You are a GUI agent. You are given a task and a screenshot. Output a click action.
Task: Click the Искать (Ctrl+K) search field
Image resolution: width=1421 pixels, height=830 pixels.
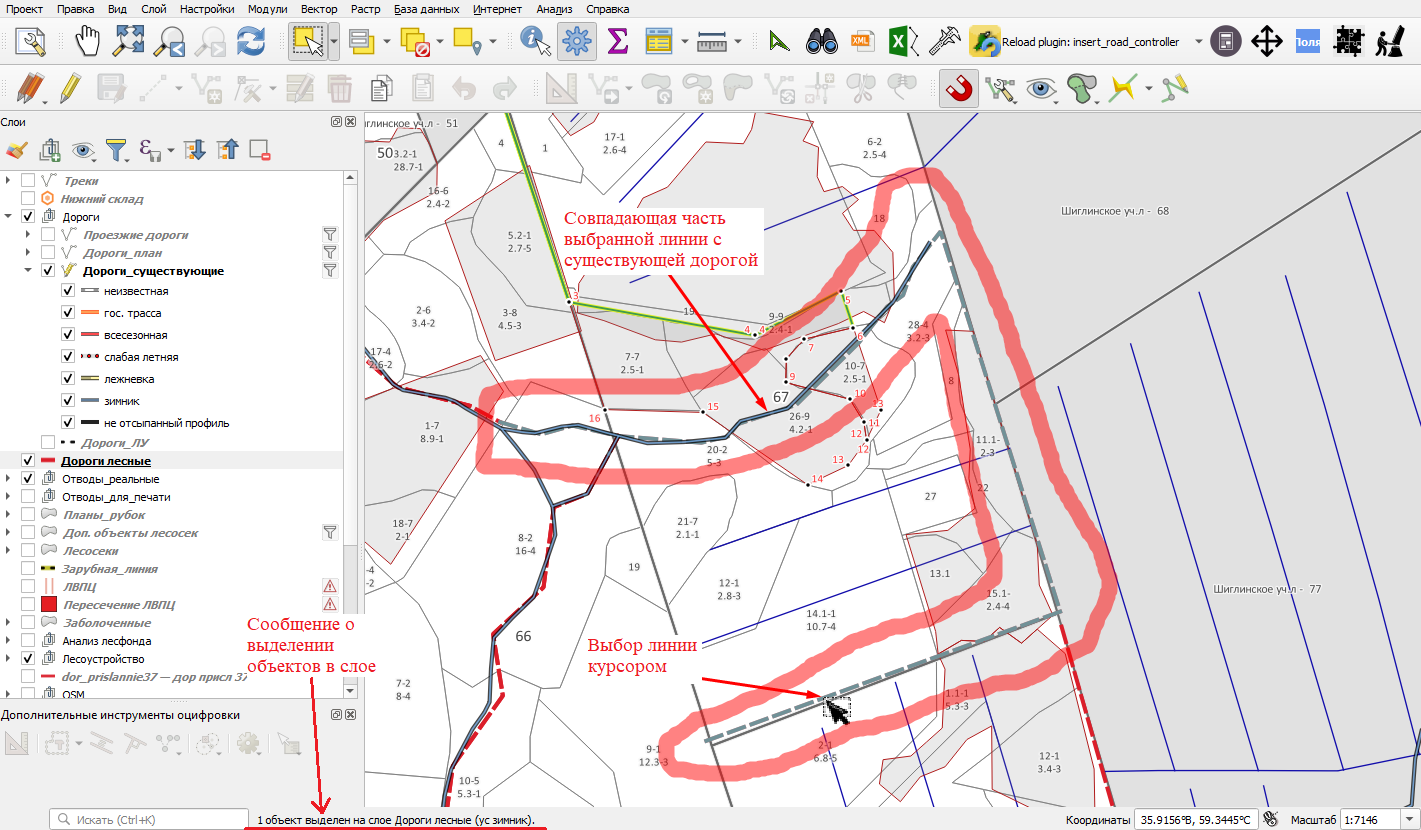pyautogui.click(x=148, y=820)
